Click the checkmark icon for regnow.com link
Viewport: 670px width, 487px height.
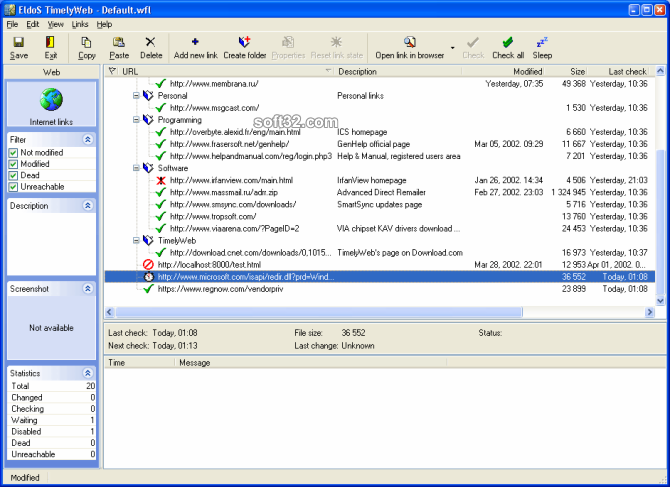coord(148,289)
